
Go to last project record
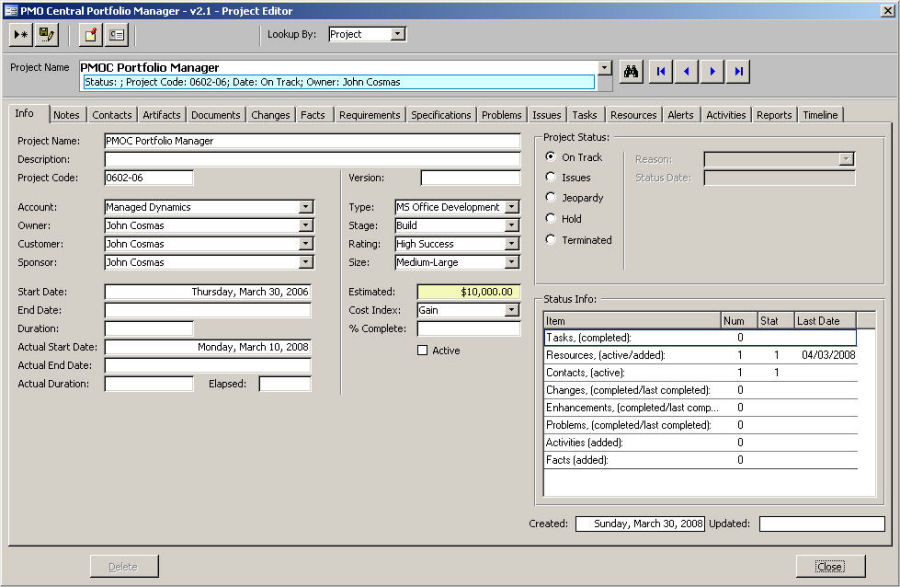point(738,72)
